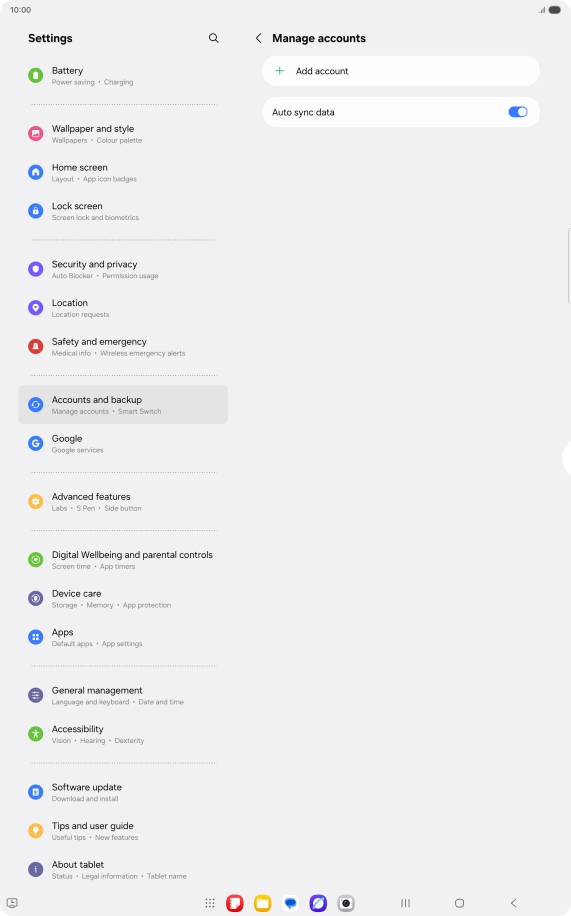This screenshot has width=571, height=916.
Task: Tap the Security and privacy shield icon
Action: (x=36, y=269)
